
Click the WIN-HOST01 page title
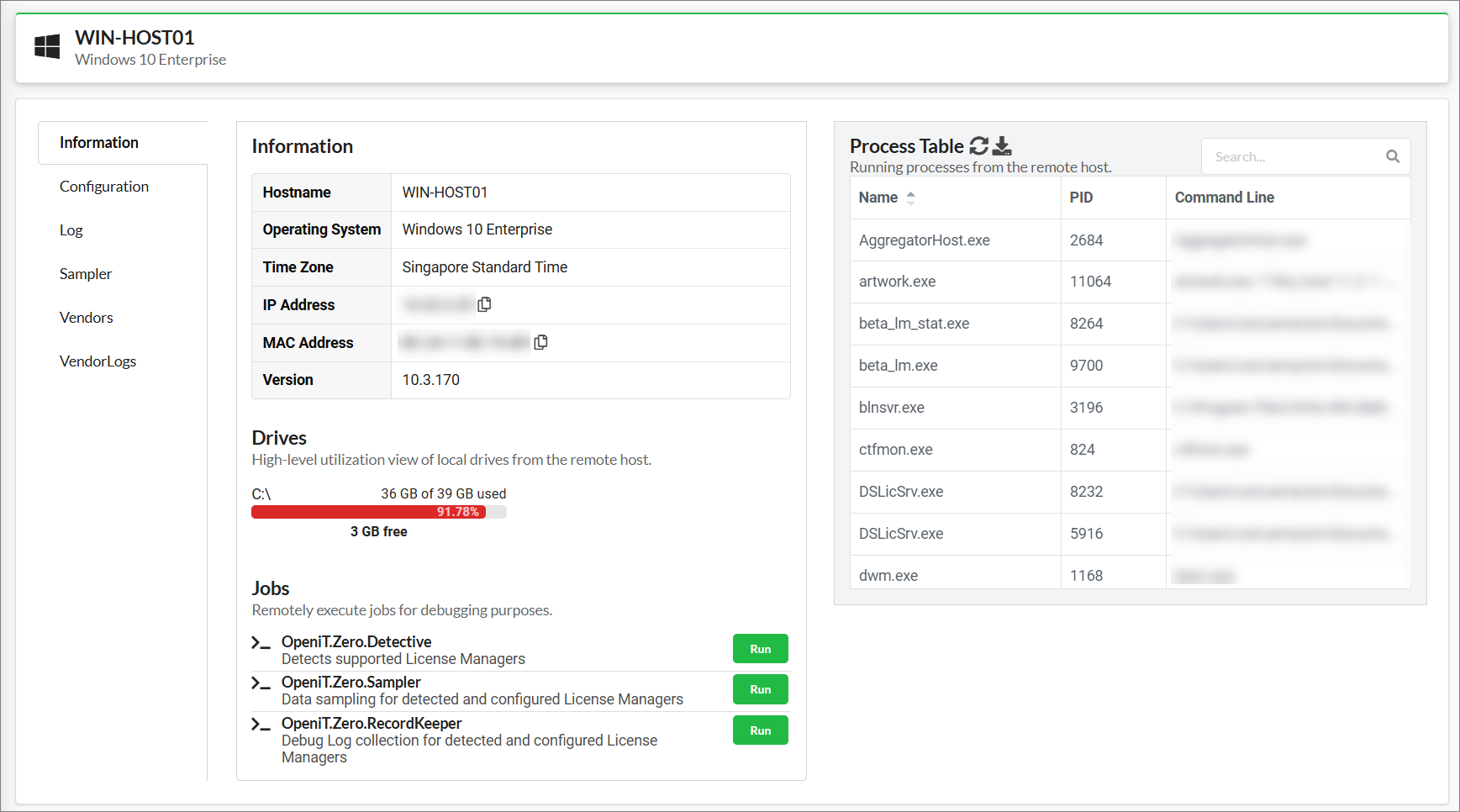pyautogui.click(x=134, y=38)
